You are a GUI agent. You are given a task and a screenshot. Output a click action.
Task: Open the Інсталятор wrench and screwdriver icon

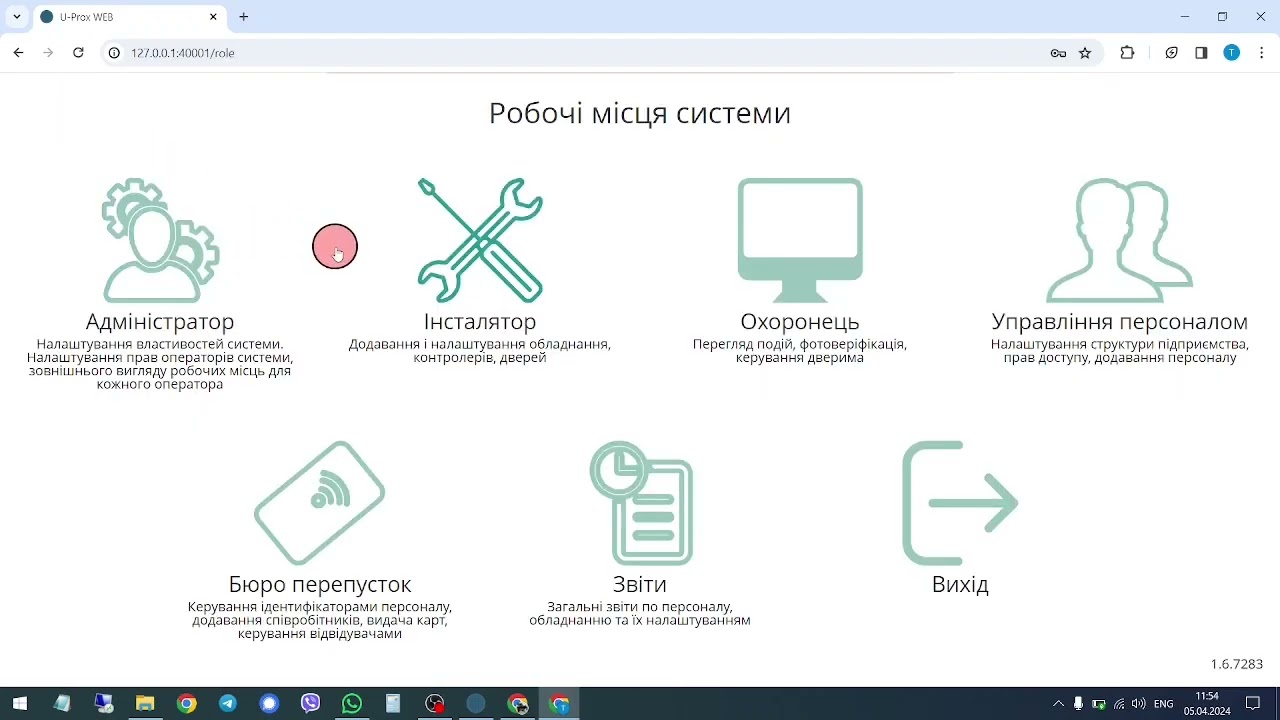click(x=480, y=240)
